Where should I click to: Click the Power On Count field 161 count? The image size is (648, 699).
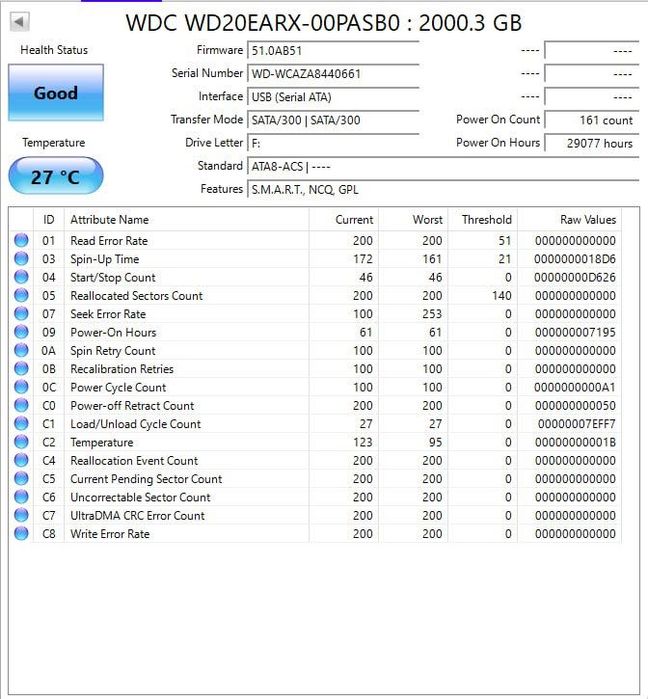(x=592, y=120)
